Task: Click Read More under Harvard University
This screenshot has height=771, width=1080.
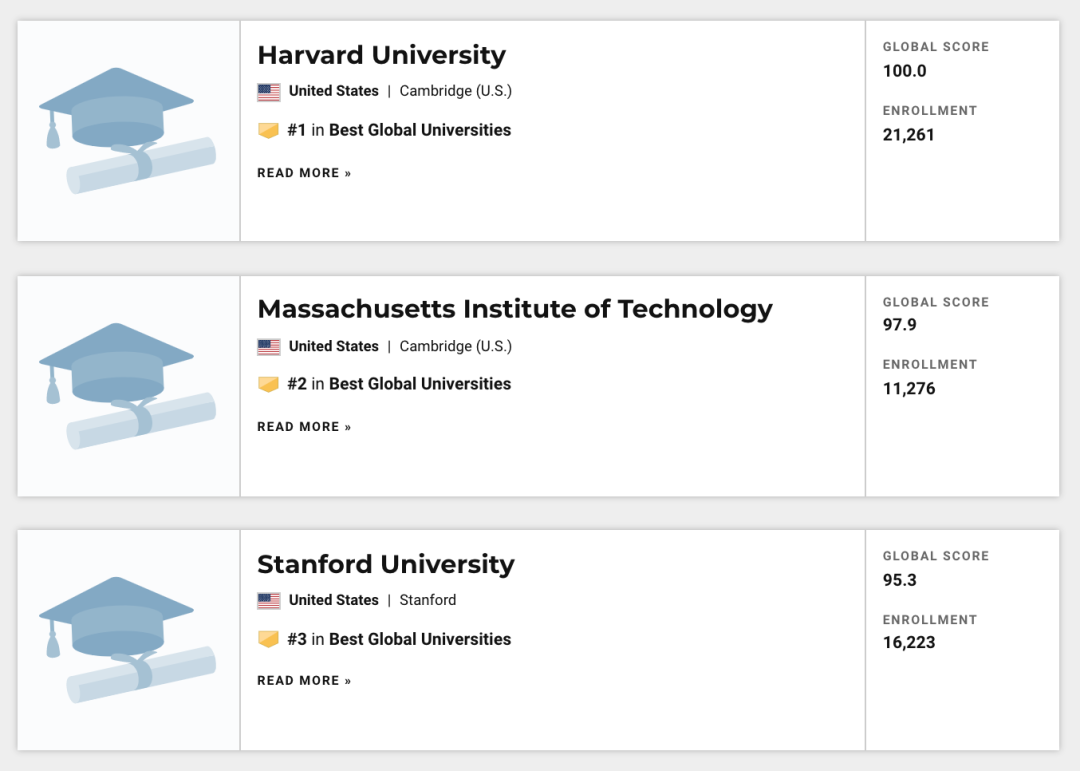Action: [304, 173]
